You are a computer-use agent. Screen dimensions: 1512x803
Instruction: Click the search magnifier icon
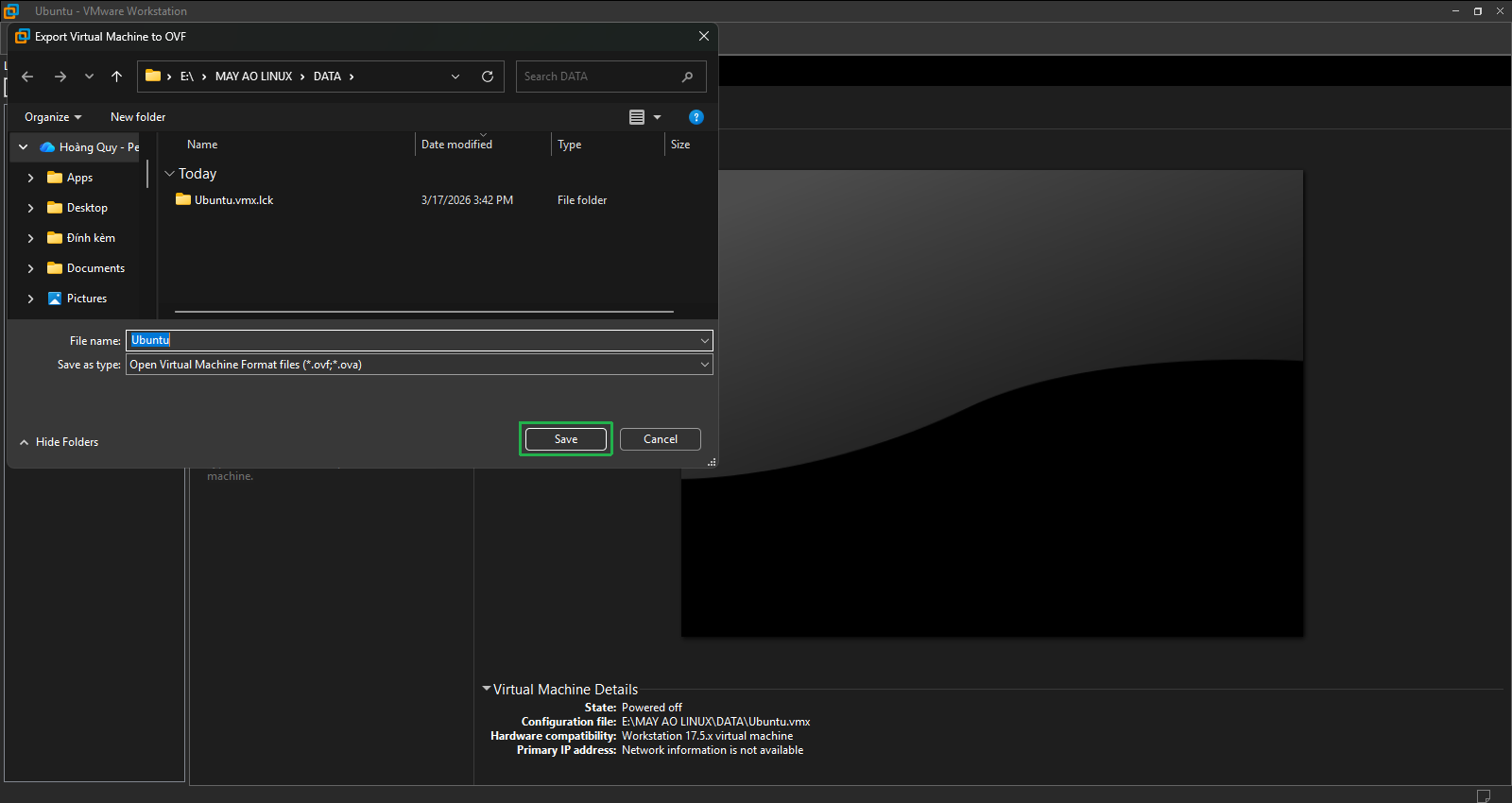[x=687, y=77]
